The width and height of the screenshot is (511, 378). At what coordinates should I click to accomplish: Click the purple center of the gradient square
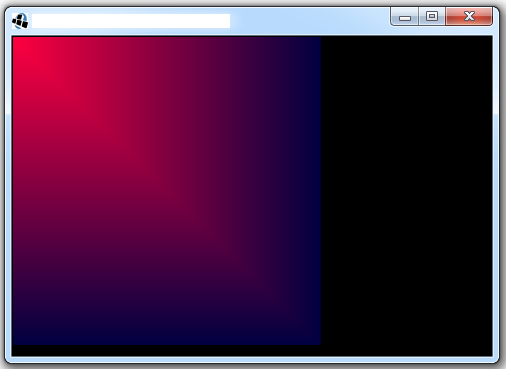(x=167, y=191)
